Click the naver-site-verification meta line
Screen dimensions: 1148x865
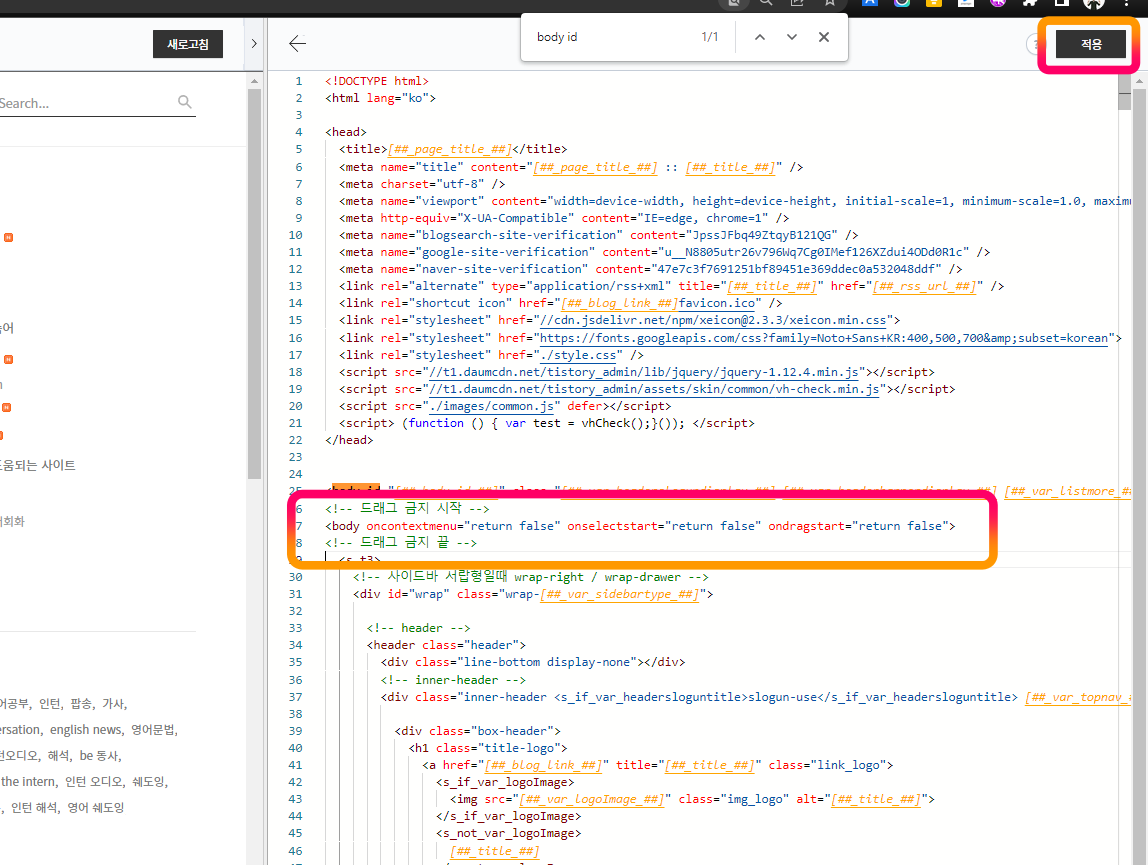(650, 269)
